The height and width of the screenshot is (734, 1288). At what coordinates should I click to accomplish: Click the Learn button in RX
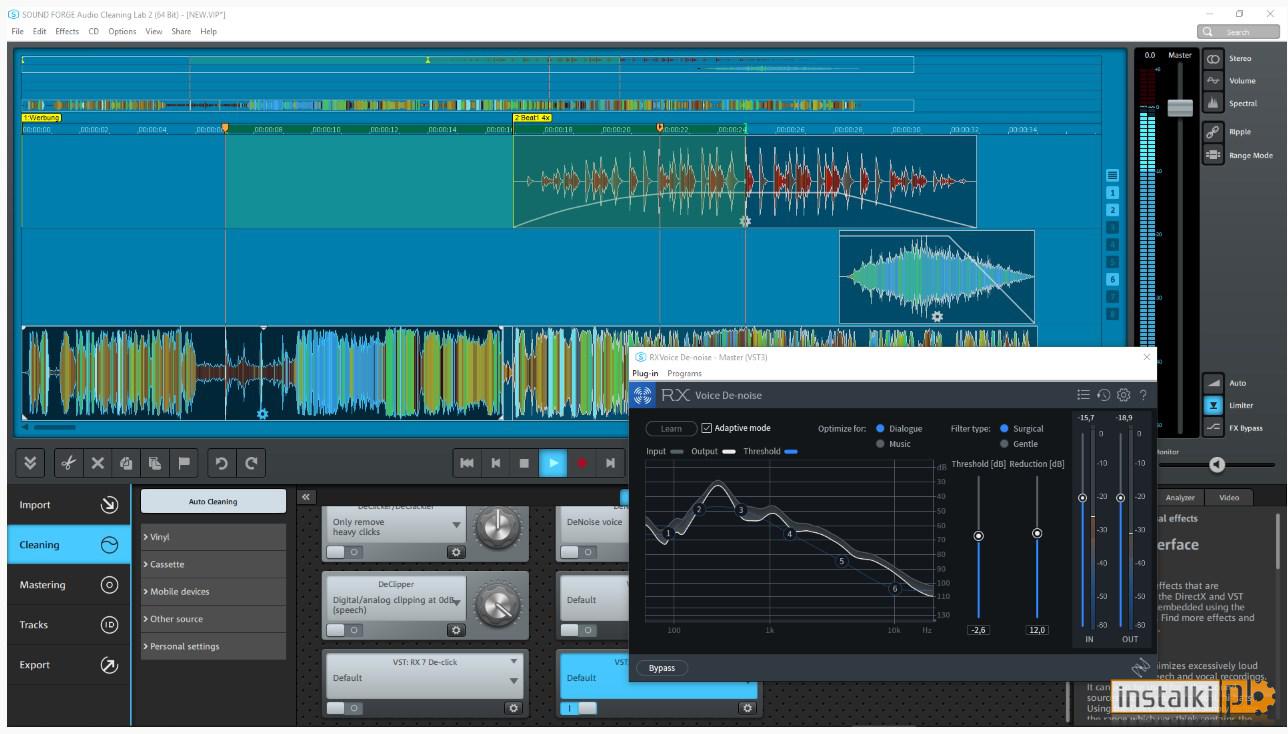(x=671, y=429)
